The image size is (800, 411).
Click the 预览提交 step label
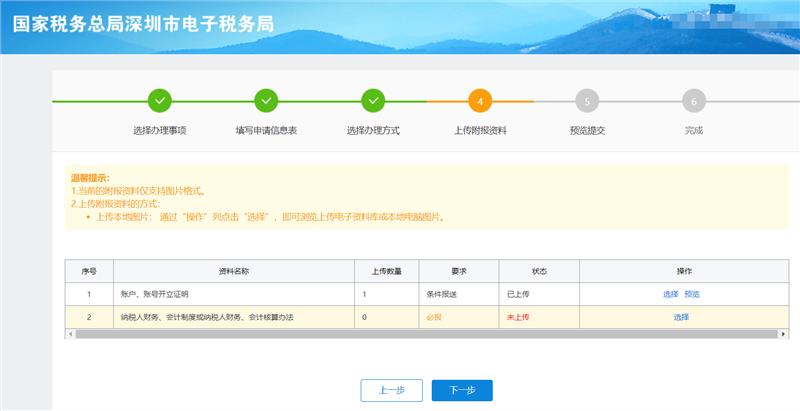pyautogui.click(x=587, y=131)
